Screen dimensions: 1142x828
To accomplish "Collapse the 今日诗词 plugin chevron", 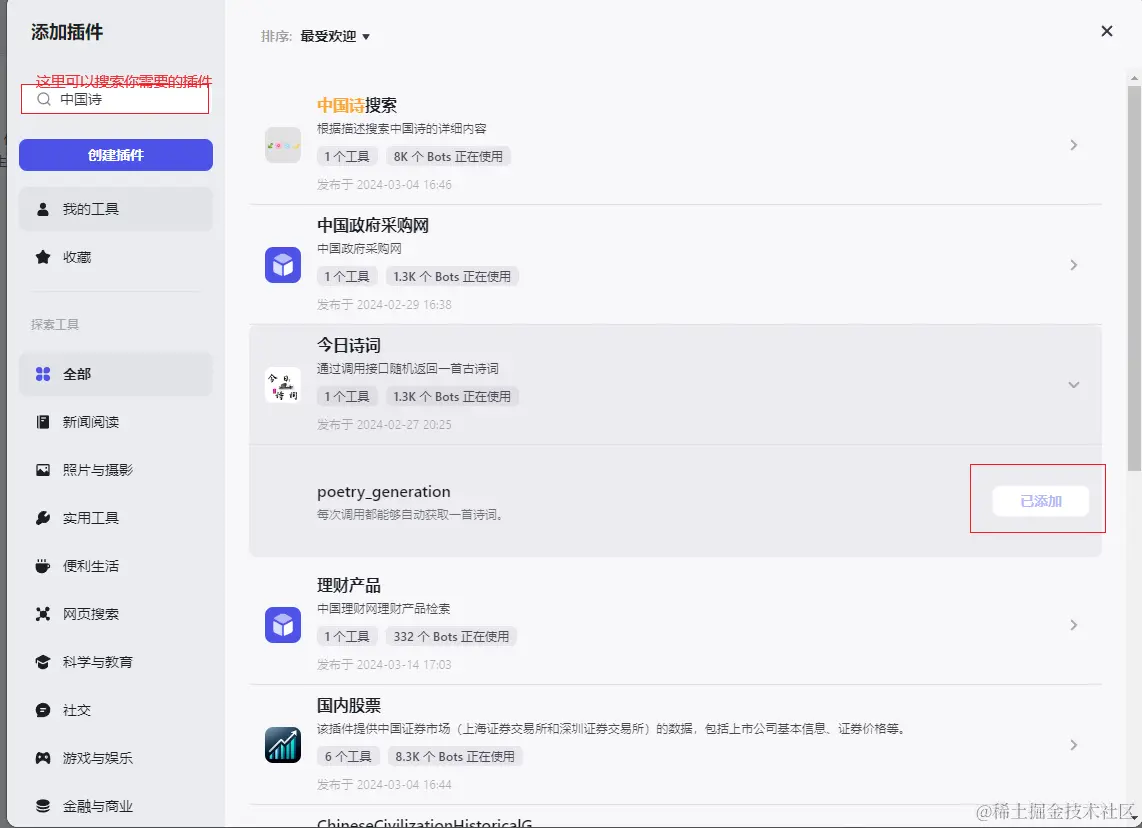I will (x=1074, y=385).
